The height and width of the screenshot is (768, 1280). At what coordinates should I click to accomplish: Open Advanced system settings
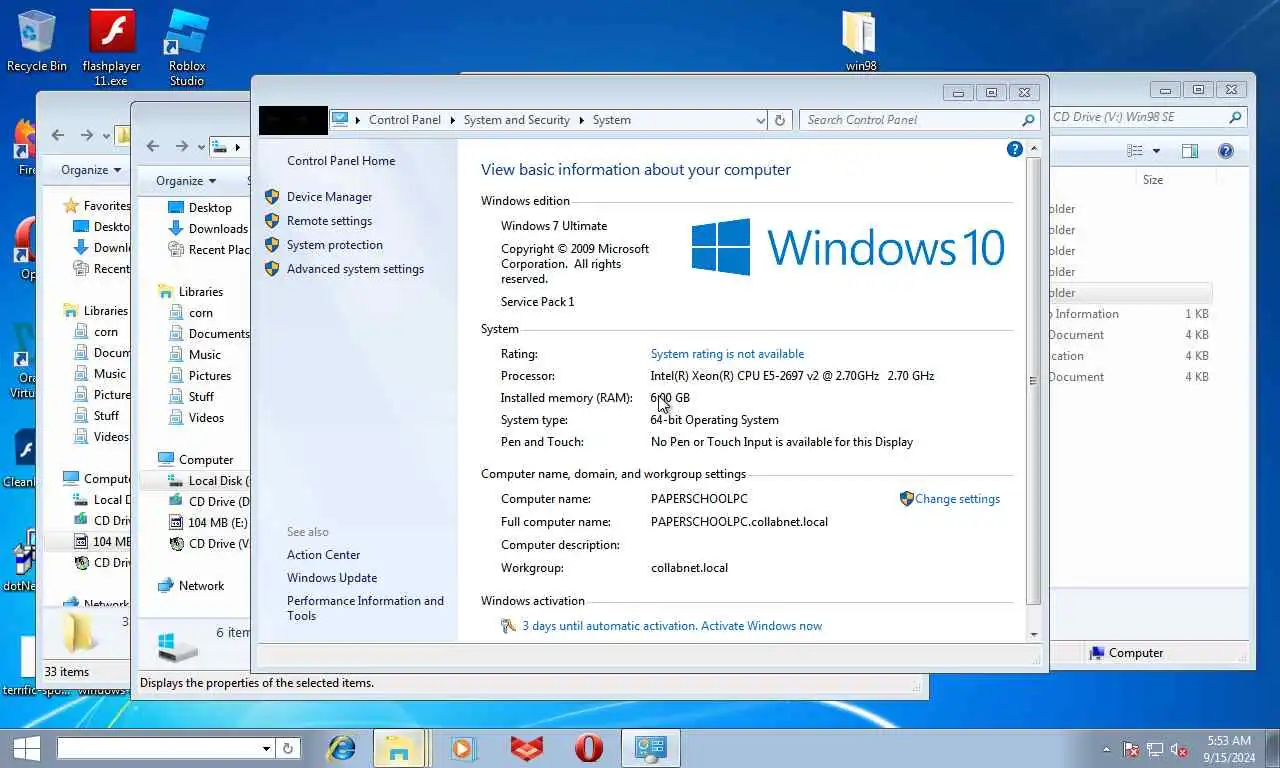(x=355, y=269)
